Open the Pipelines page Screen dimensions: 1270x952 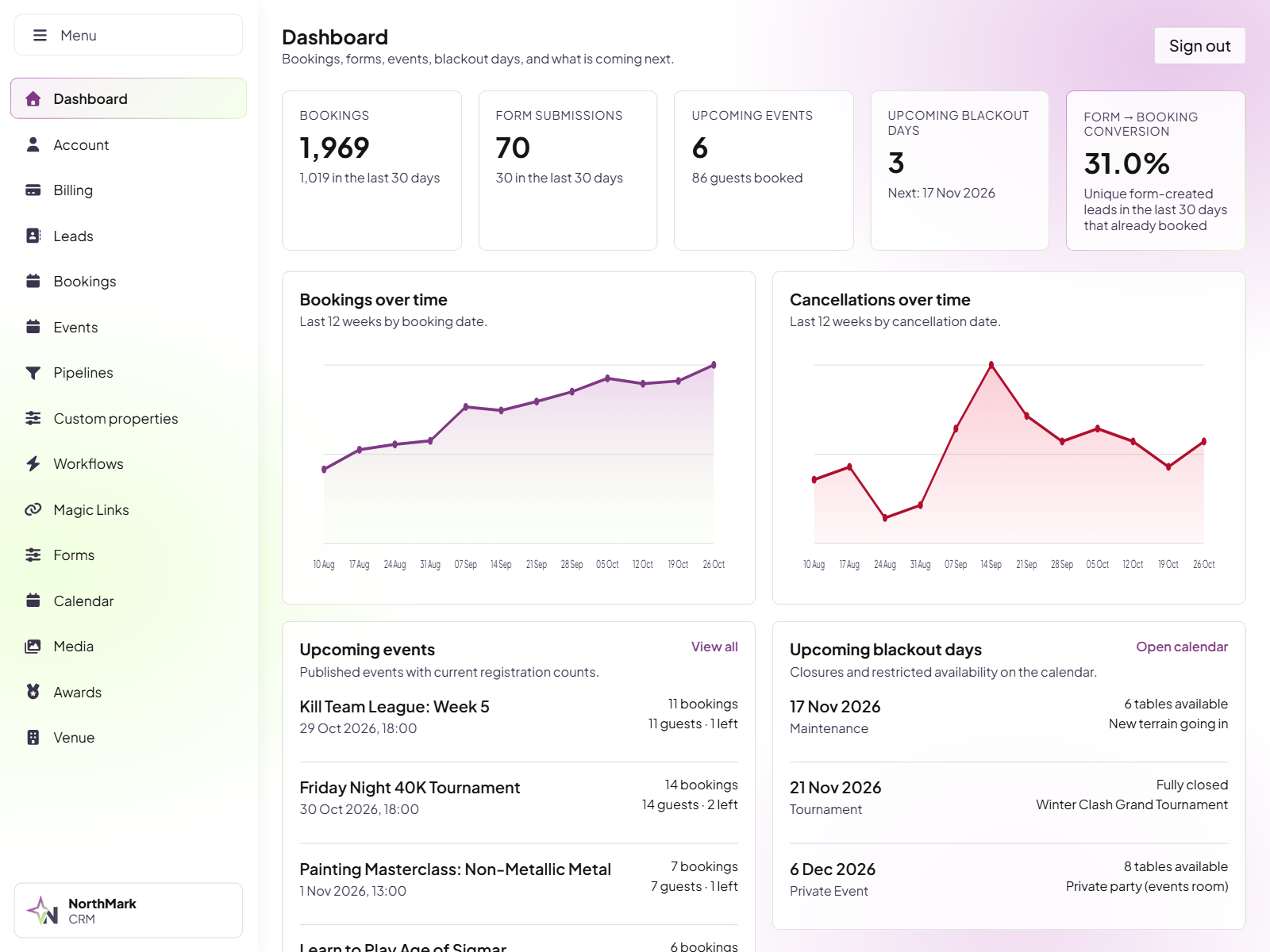click(129, 373)
